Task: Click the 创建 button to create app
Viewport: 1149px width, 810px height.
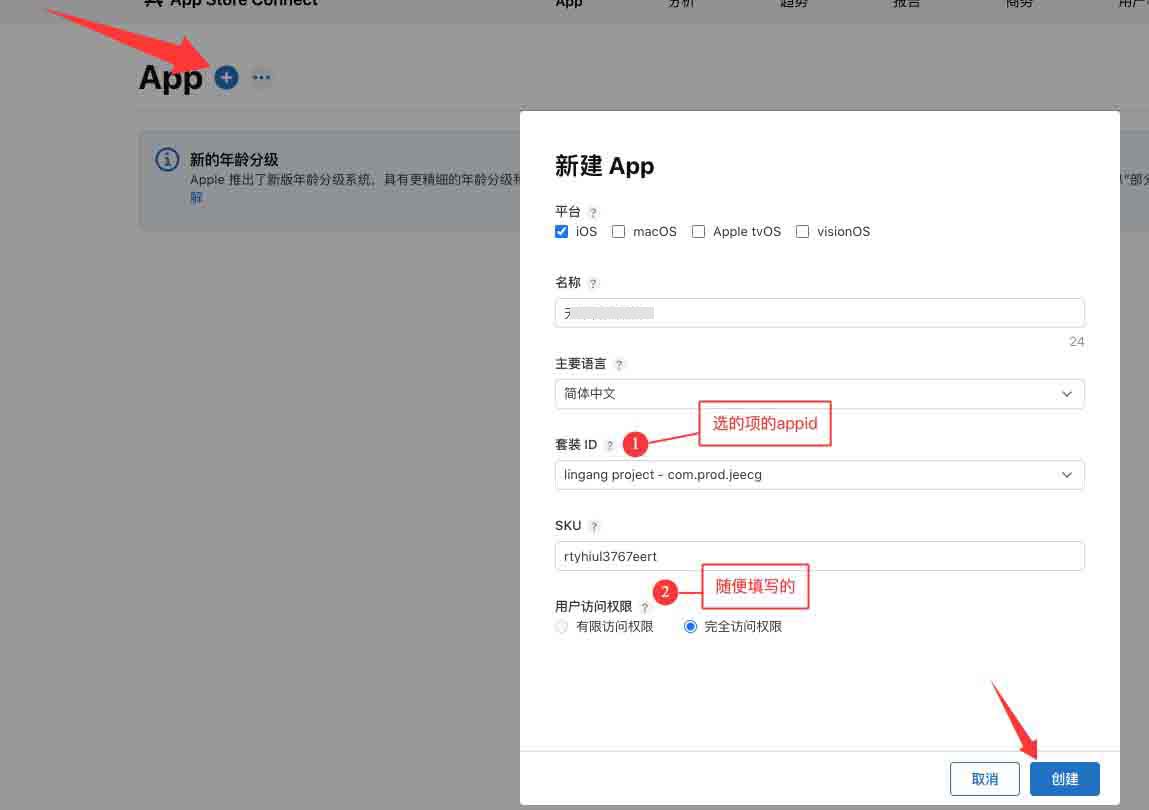Action: [x=1064, y=779]
